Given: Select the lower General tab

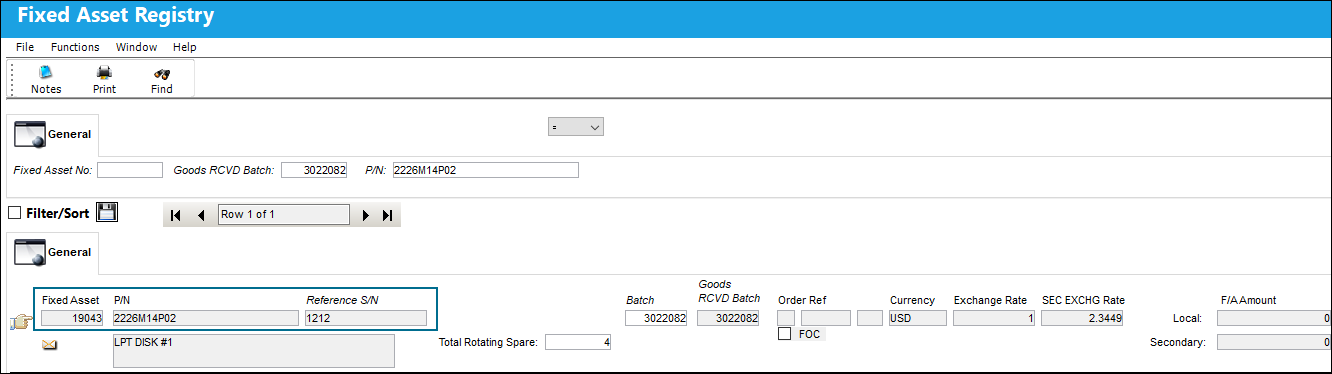Looking at the screenshot, I should 53,252.
